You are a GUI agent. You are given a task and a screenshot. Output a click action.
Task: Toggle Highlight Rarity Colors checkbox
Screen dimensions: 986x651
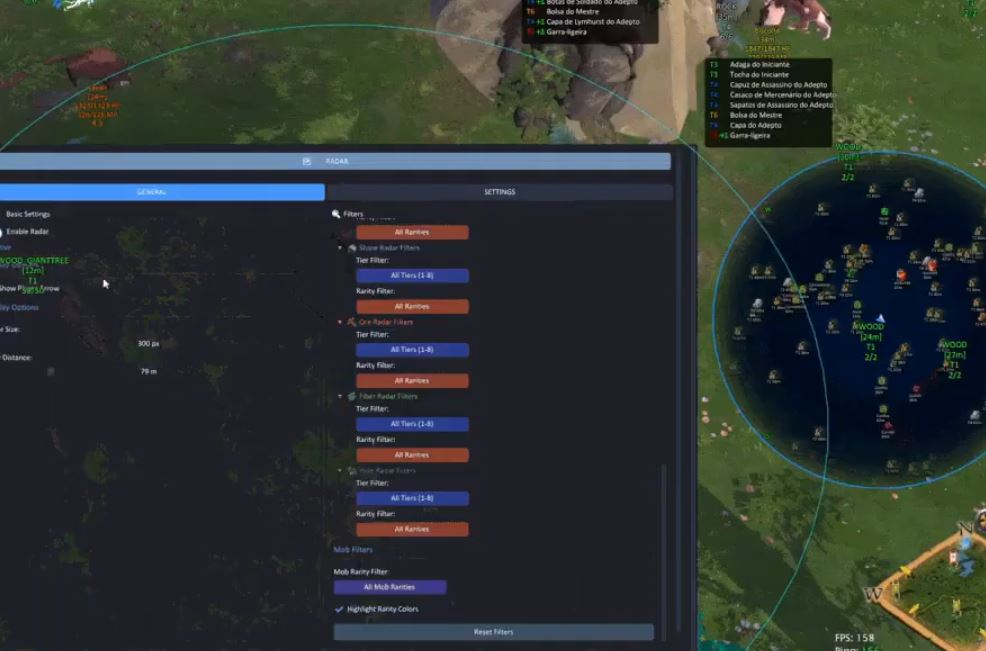coord(339,609)
